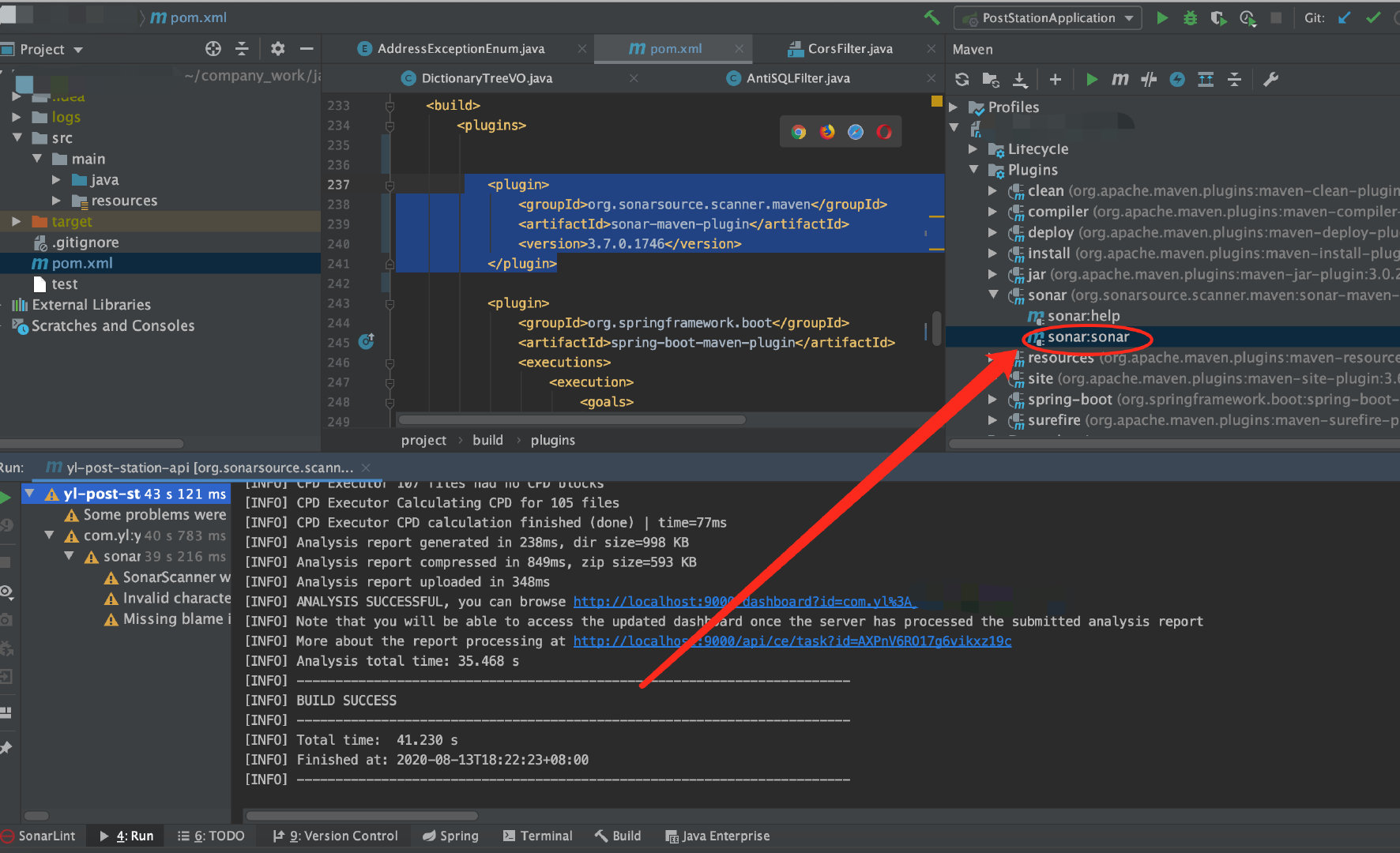The image size is (1400, 853).
Task: Click the editor horizontal scrollbar
Action: [x=572, y=420]
